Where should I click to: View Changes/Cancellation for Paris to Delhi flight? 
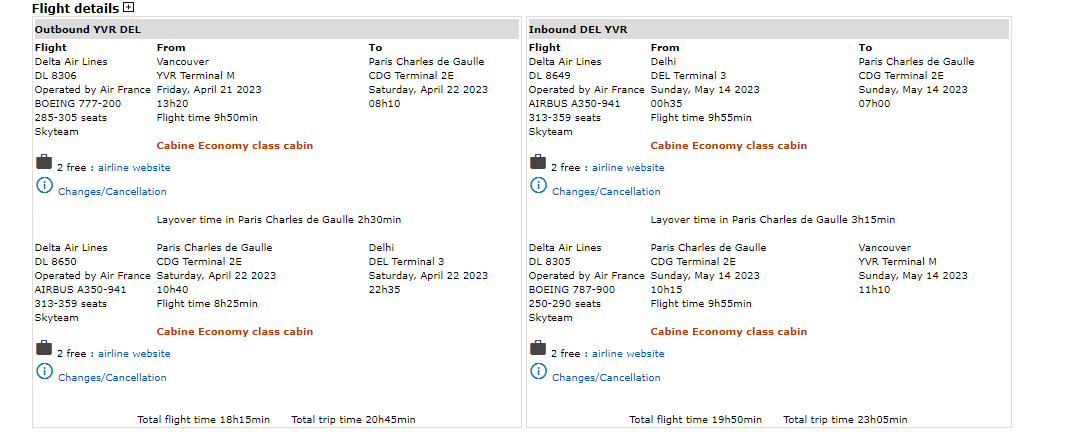[112, 378]
